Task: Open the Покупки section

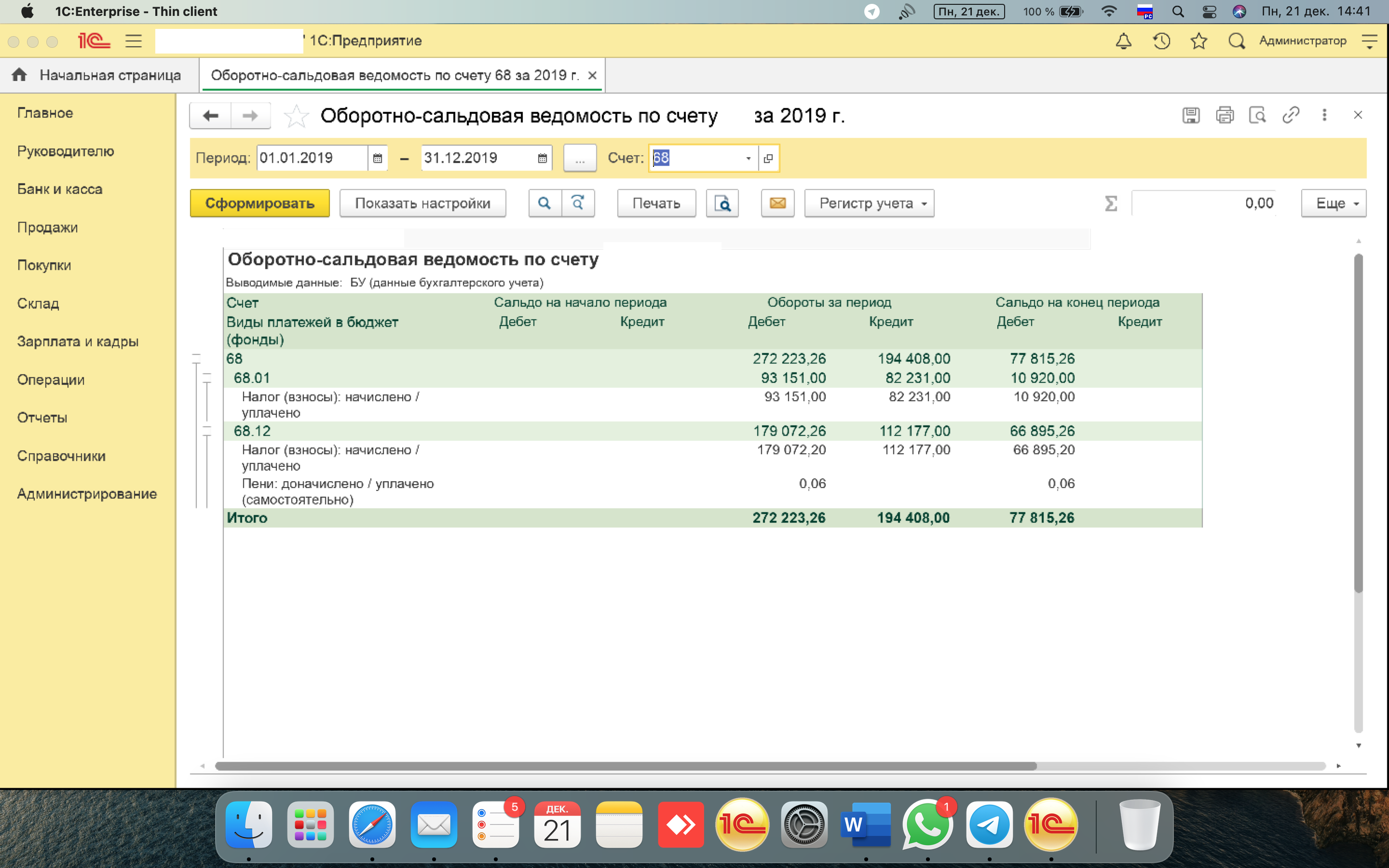Action: click(44, 265)
